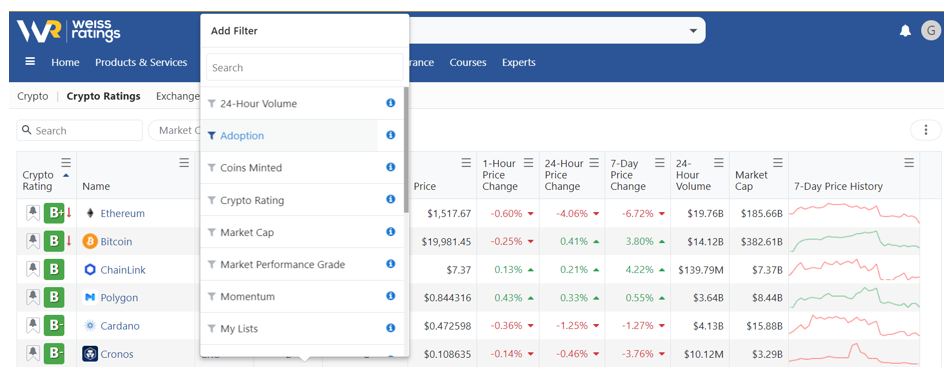Open the hamburger navigation menu
The height and width of the screenshot is (385, 952).
click(x=30, y=61)
